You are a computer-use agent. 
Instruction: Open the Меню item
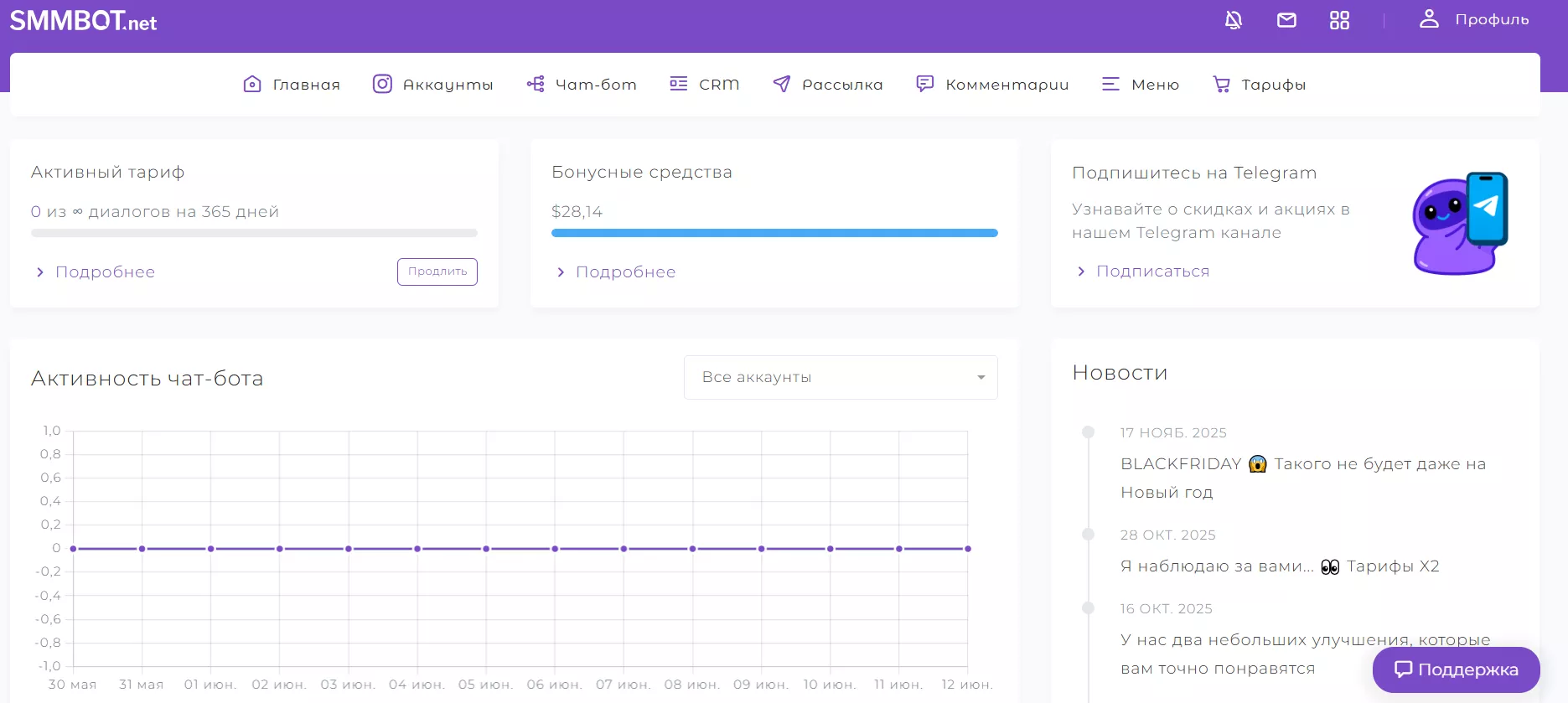click(1155, 85)
